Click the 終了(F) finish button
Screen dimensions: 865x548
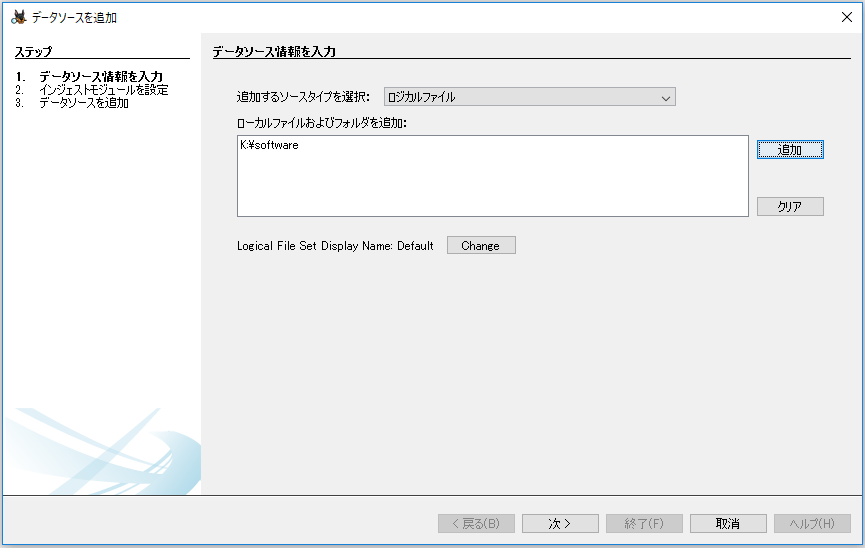click(644, 523)
